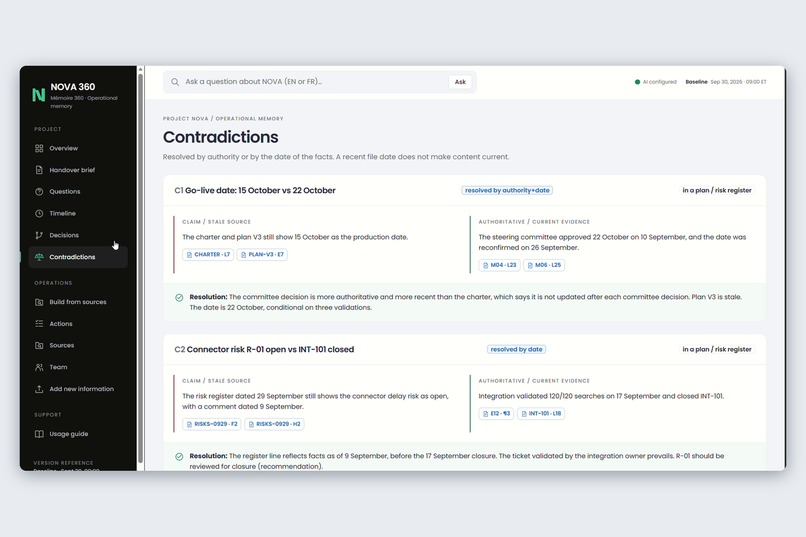Click the 'resolved by date' badge
This screenshot has width=806, height=537.
pos(516,349)
